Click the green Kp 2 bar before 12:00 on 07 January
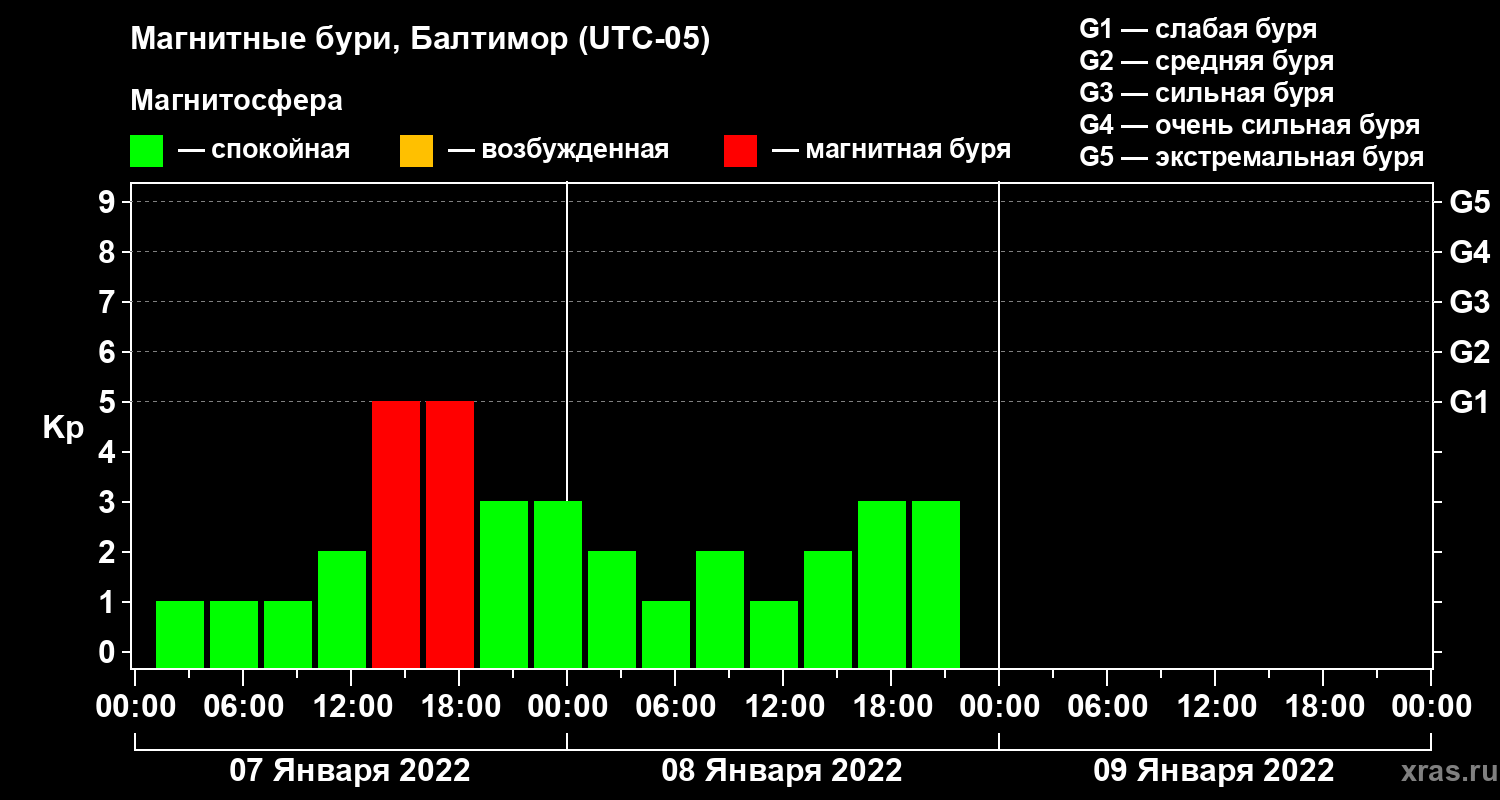Viewport: 1500px width, 800px height. (x=342, y=609)
